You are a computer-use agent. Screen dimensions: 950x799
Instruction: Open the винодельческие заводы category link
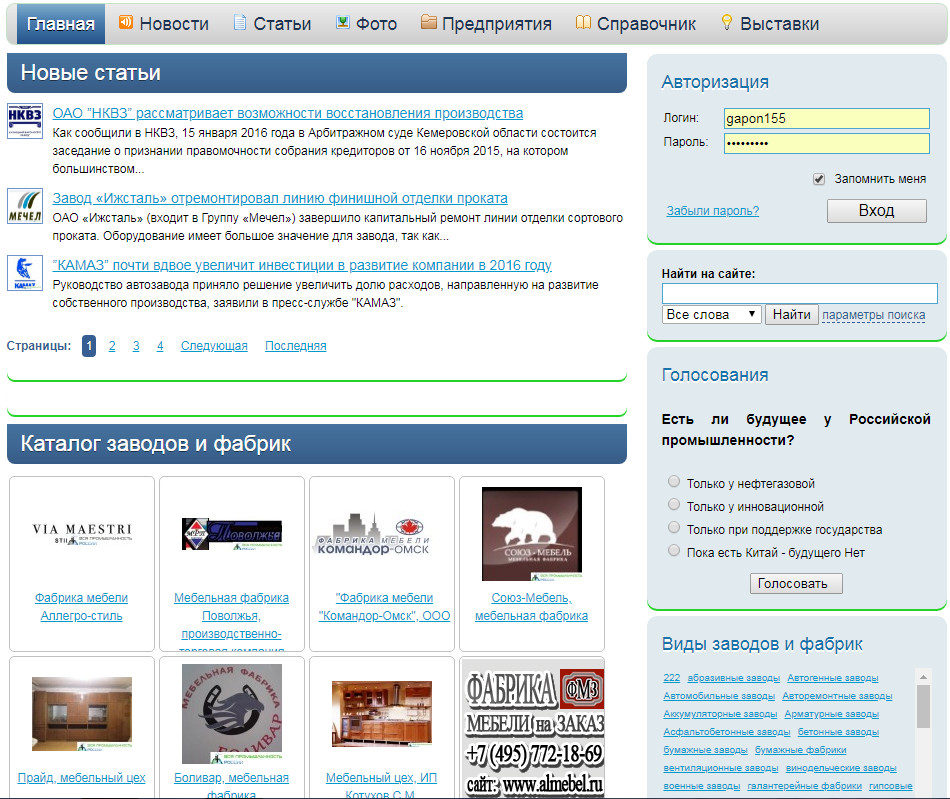tap(841, 768)
